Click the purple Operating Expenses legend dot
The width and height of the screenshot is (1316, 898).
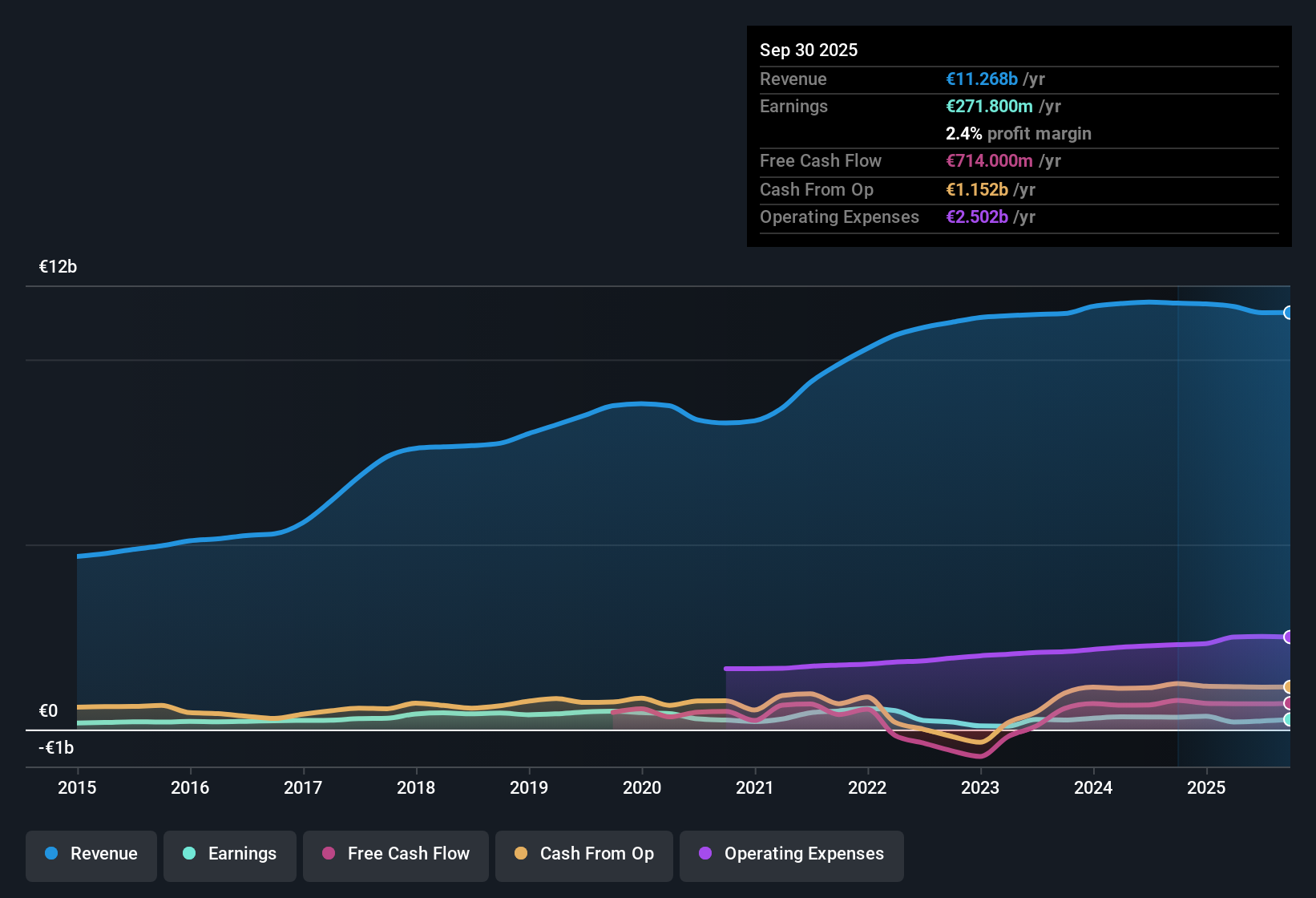coord(705,855)
